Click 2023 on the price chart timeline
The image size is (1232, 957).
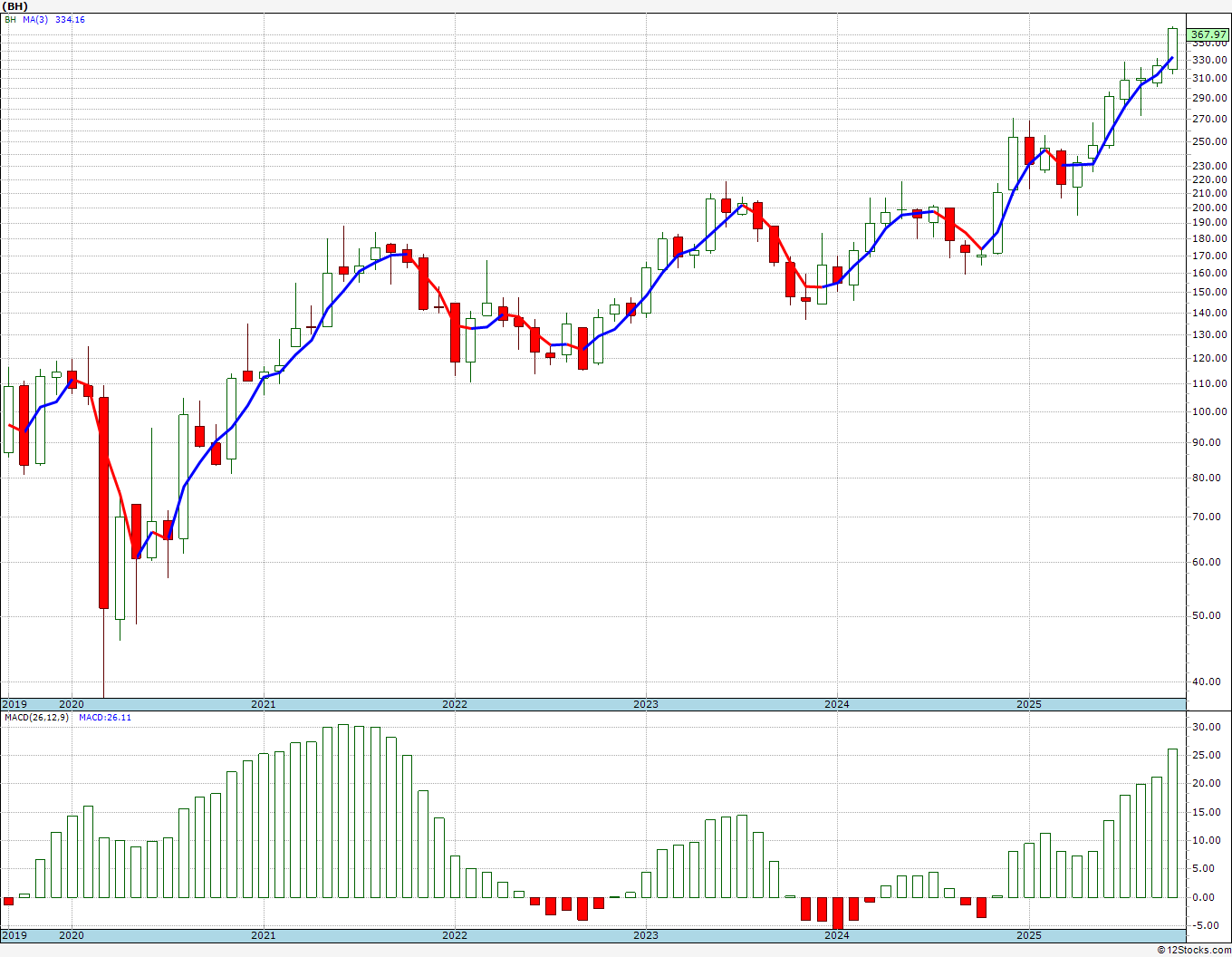pos(645,704)
